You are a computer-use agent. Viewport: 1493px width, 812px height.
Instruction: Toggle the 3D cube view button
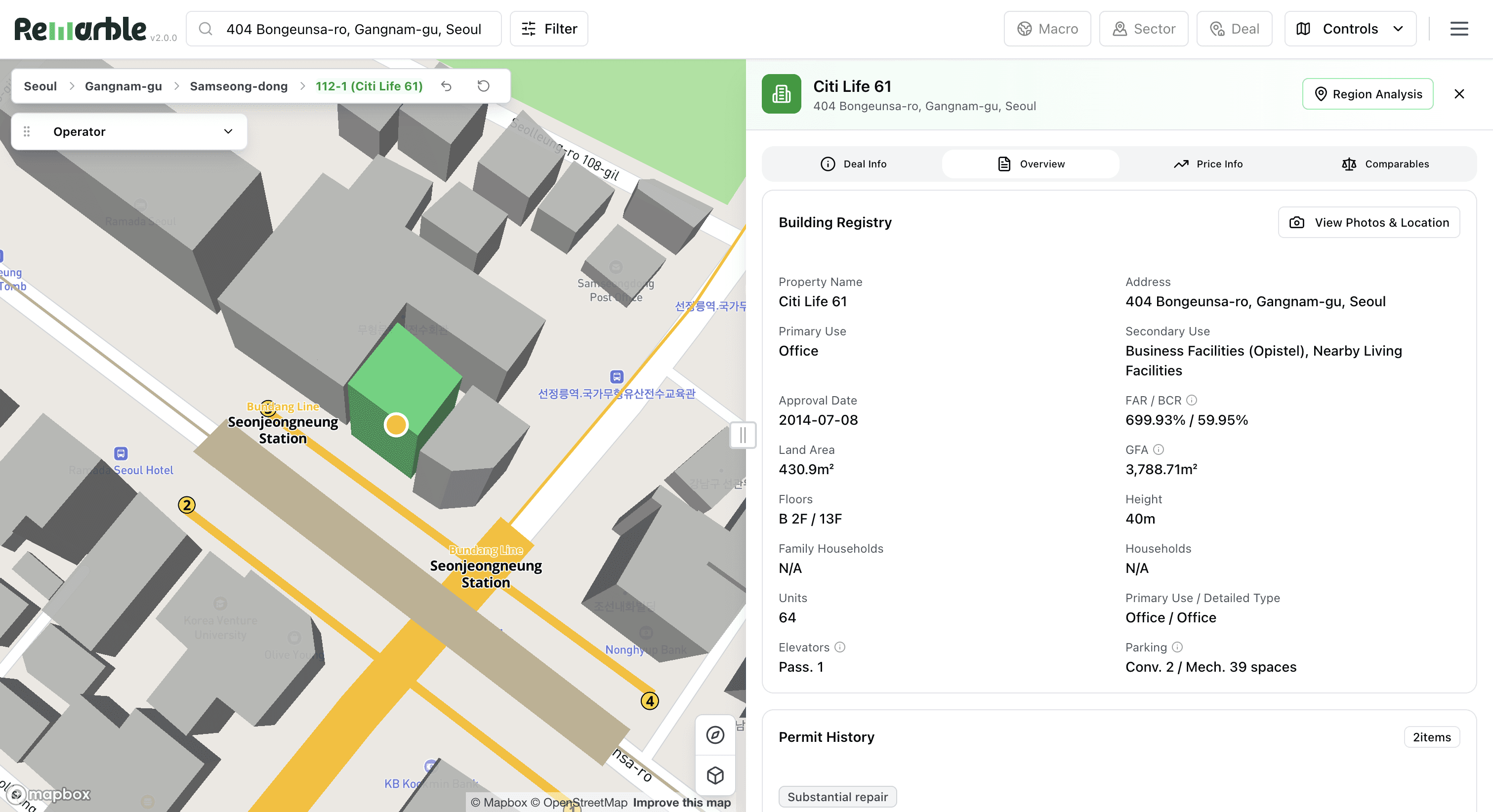pos(714,775)
